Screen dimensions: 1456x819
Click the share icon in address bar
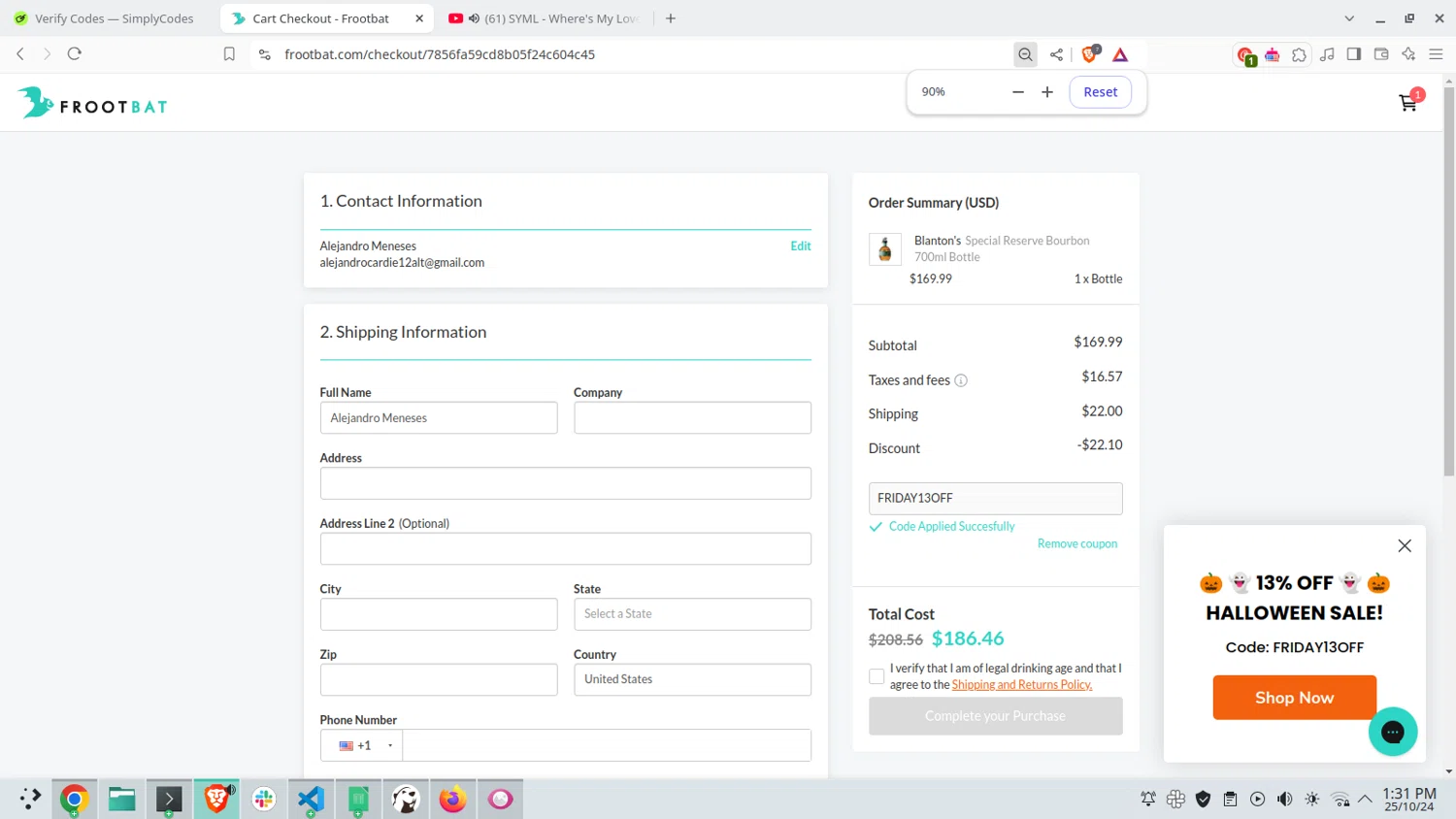[x=1056, y=54]
